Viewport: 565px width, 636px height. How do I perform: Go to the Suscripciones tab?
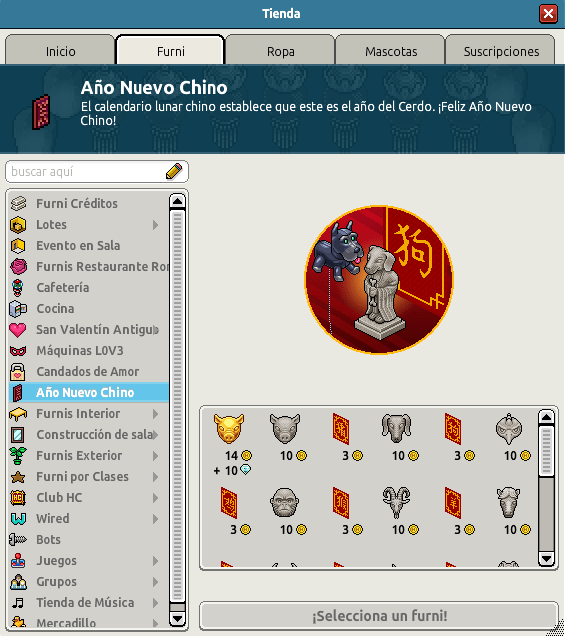click(x=501, y=51)
